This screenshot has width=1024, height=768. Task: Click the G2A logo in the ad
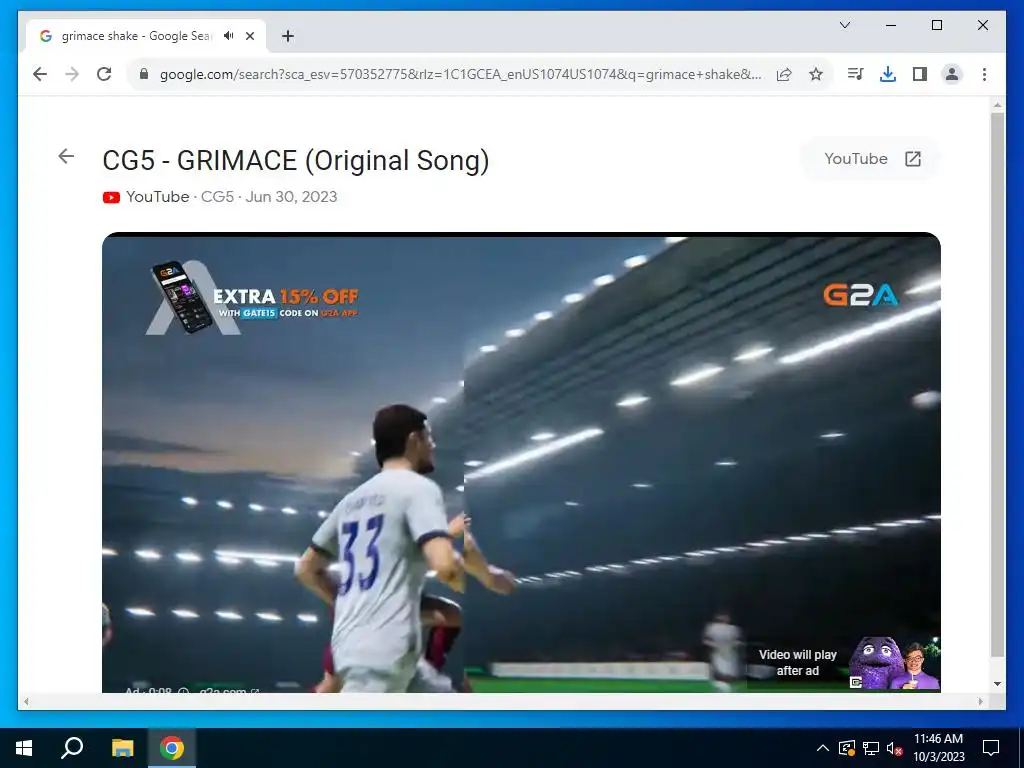click(860, 295)
